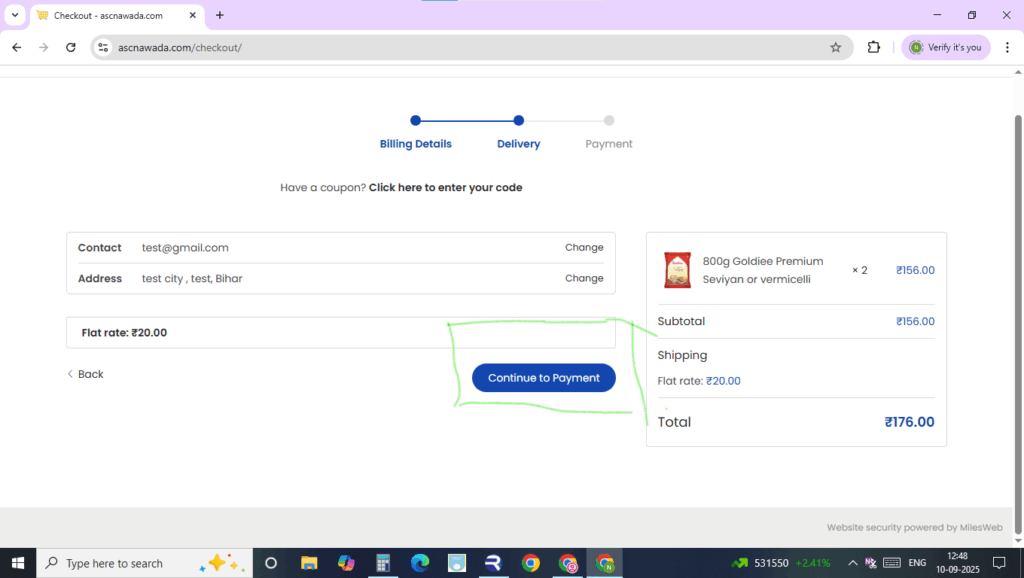The width and height of the screenshot is (1024, 578).
Task: Open File Explorer from the taskbar
Action: pyautogui.click(x=309, y=563)
